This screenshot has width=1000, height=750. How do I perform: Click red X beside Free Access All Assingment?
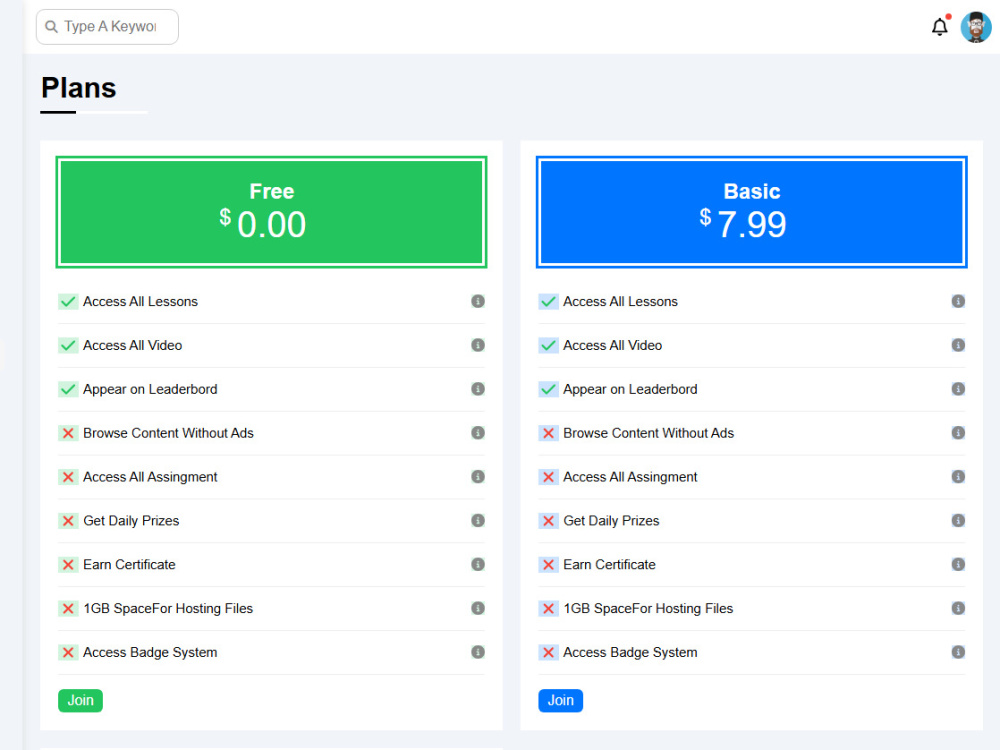coord(68,477)
